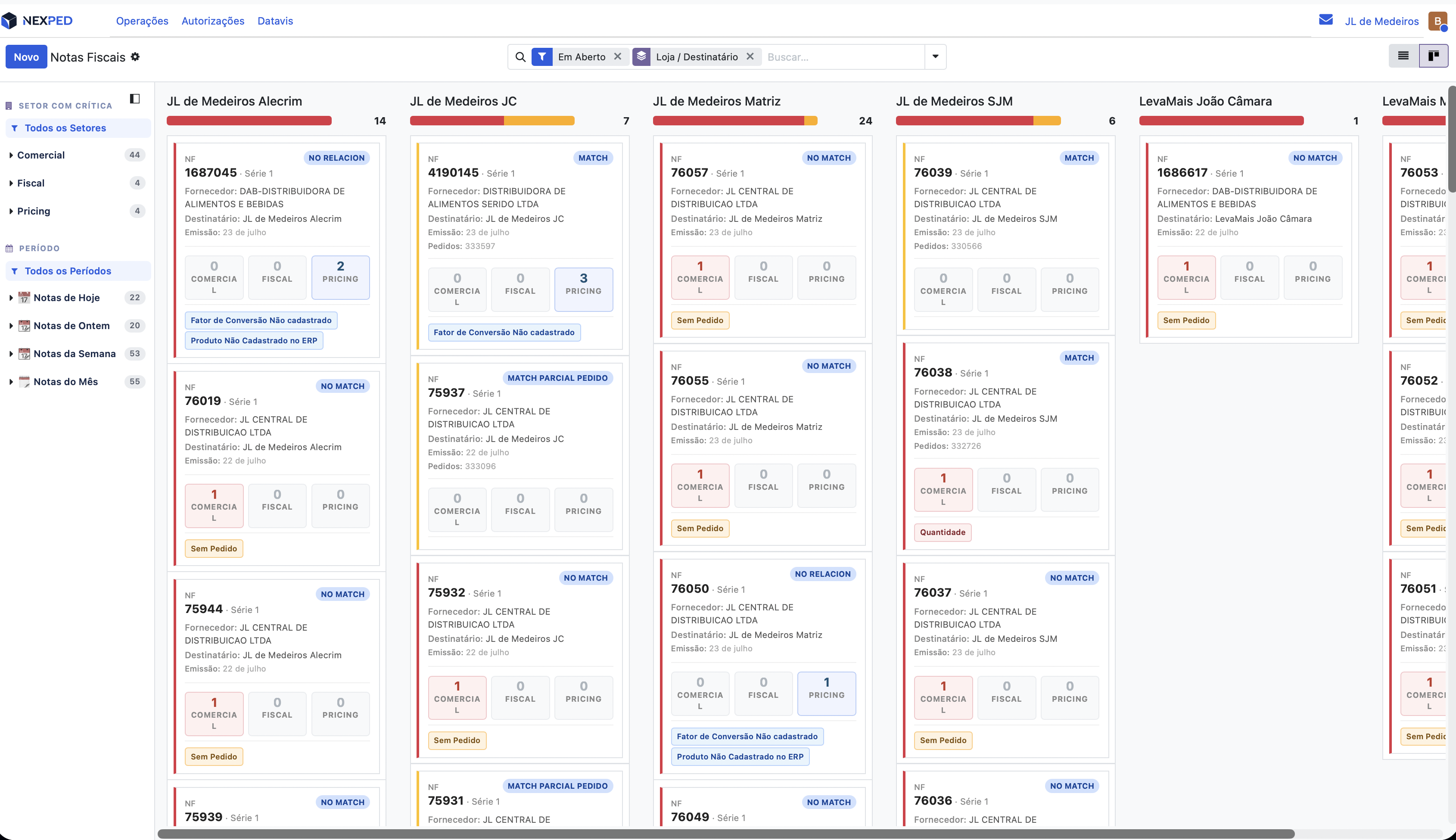Click the Notas do Mês calendar icon
The width and height of the screenshot is (1456, 840).
(24, 381)
